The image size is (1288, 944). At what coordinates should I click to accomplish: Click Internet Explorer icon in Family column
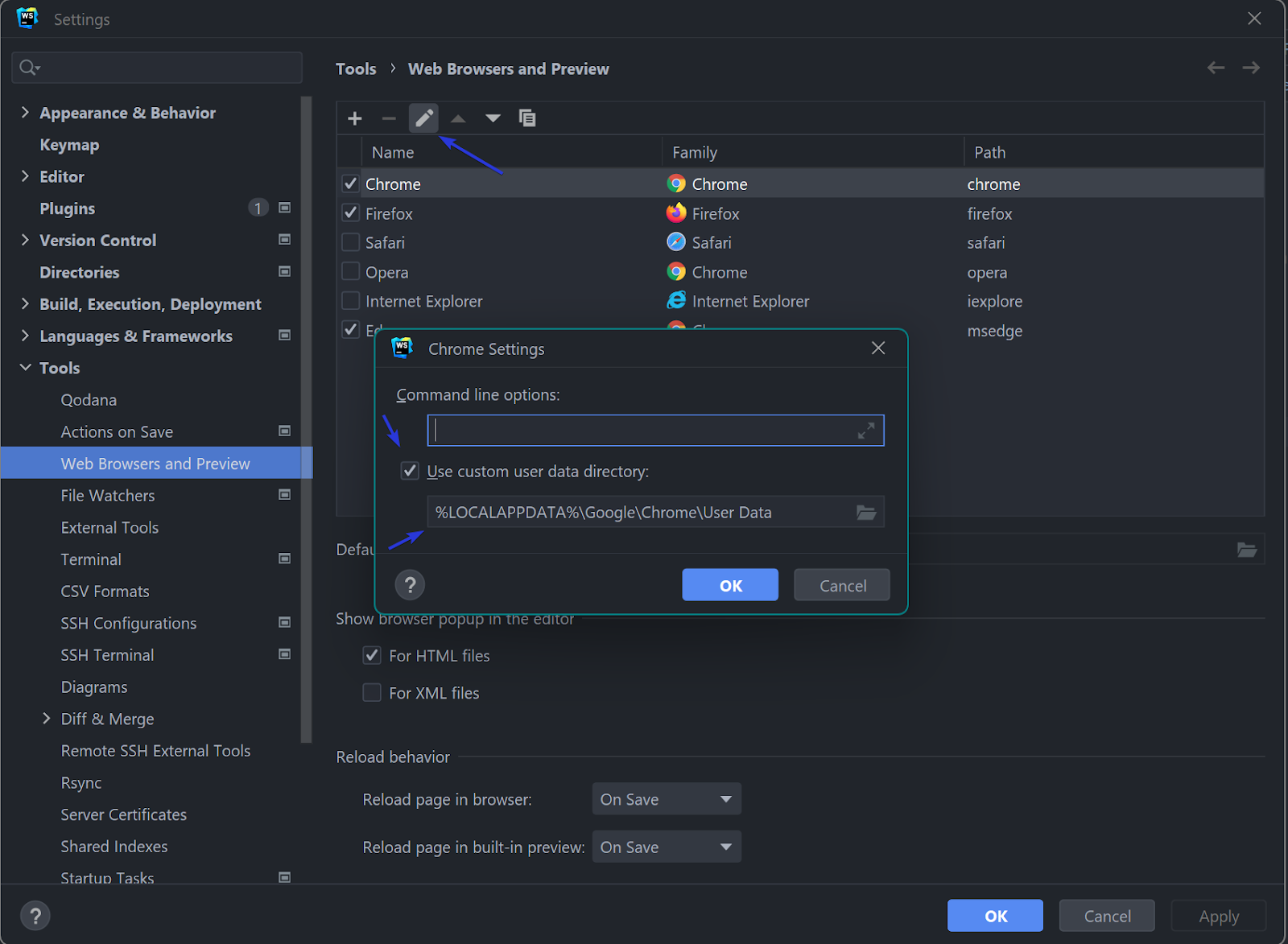pyautogui.click(x=676, y=301)
